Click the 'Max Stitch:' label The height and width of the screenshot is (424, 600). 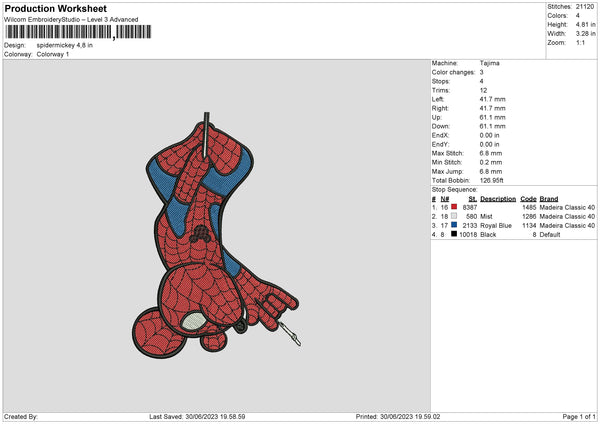[448, 153]
